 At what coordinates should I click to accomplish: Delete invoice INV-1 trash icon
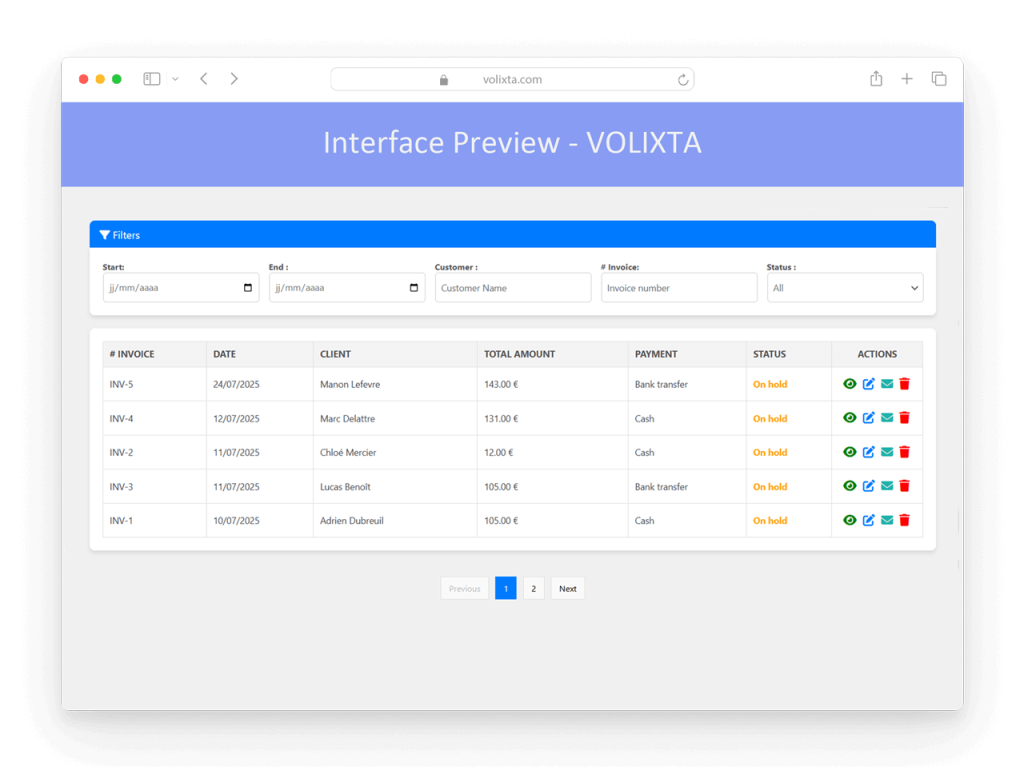[x=904, y=520]
